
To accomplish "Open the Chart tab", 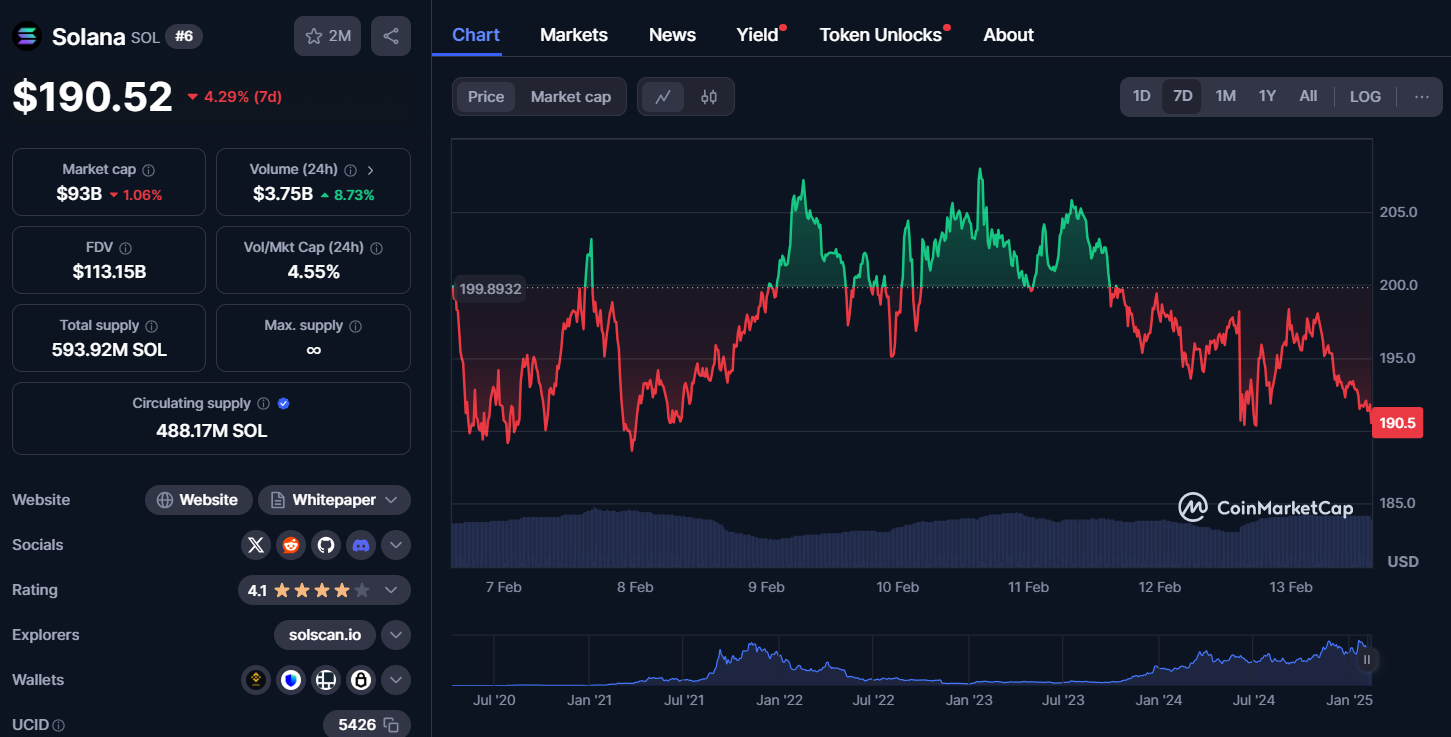I will pyautogui.click(x=476, y=35).
